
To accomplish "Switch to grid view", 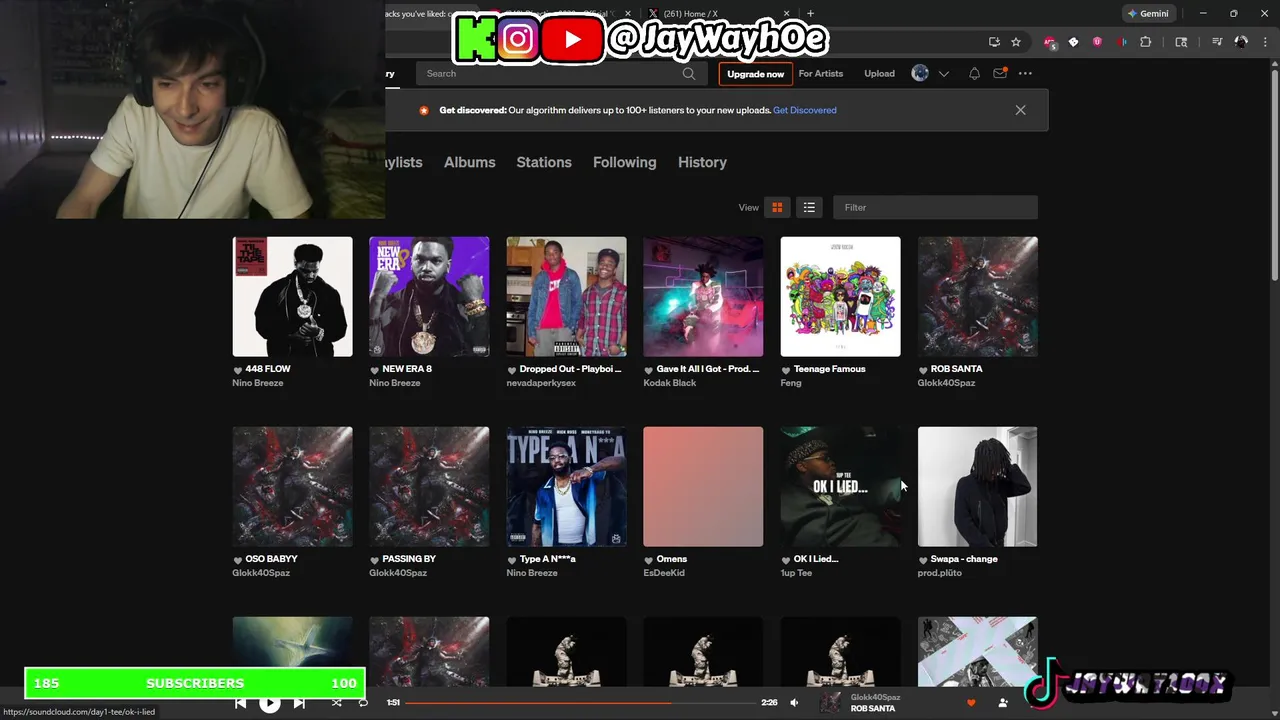I will coord(777,207).
